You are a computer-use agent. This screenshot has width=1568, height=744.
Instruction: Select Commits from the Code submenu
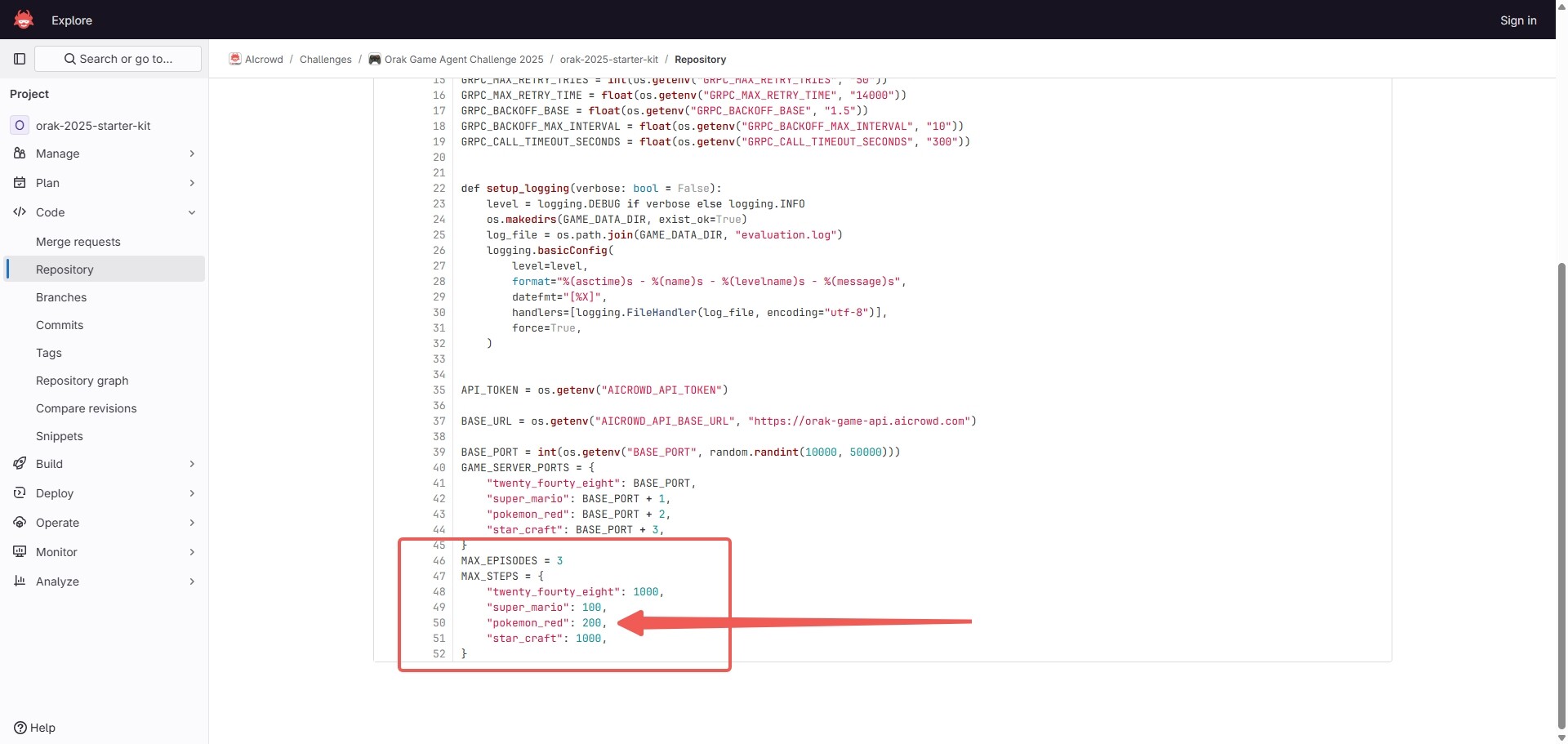pos(60,325)
